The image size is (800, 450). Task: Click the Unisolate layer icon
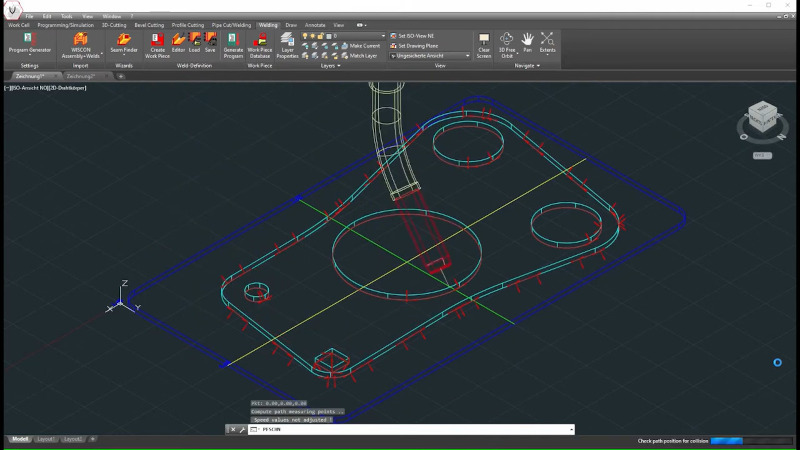click(315, 56)
